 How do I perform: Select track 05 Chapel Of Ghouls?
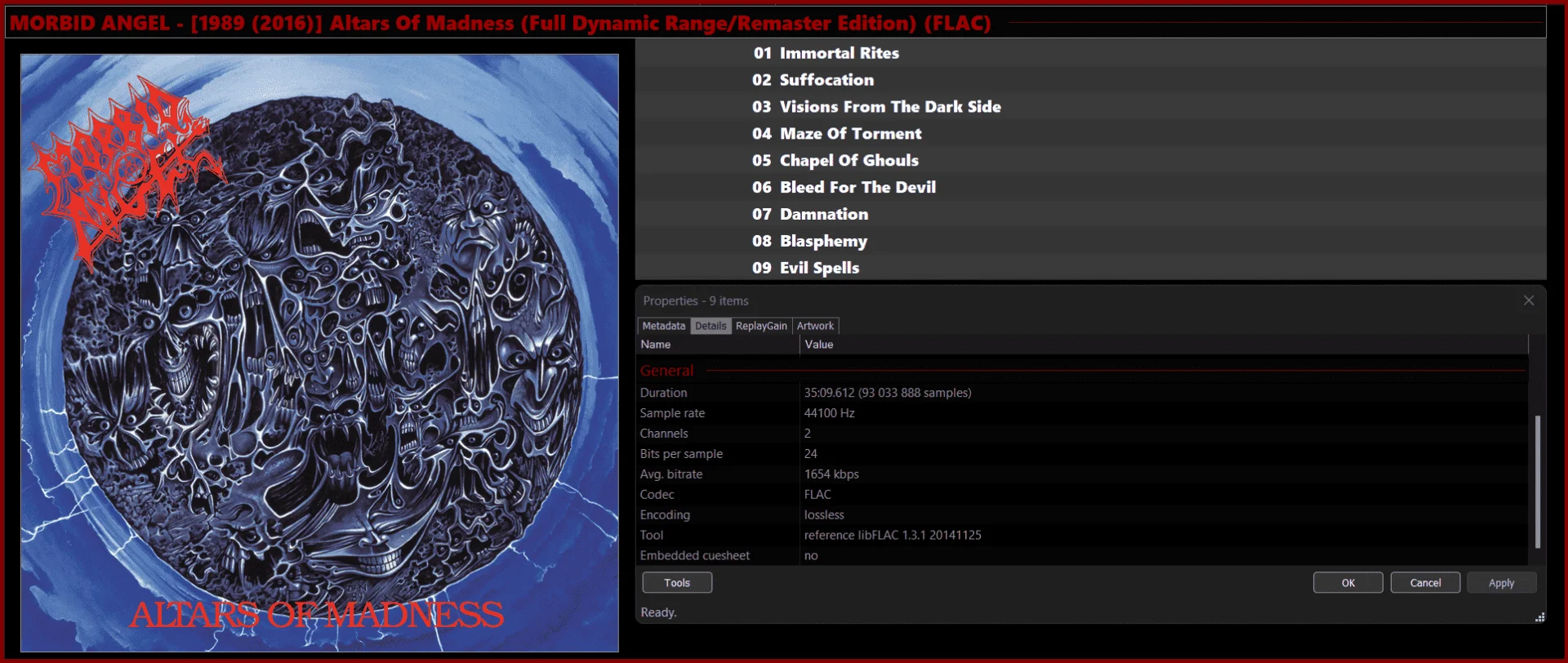pos(1090,161)
